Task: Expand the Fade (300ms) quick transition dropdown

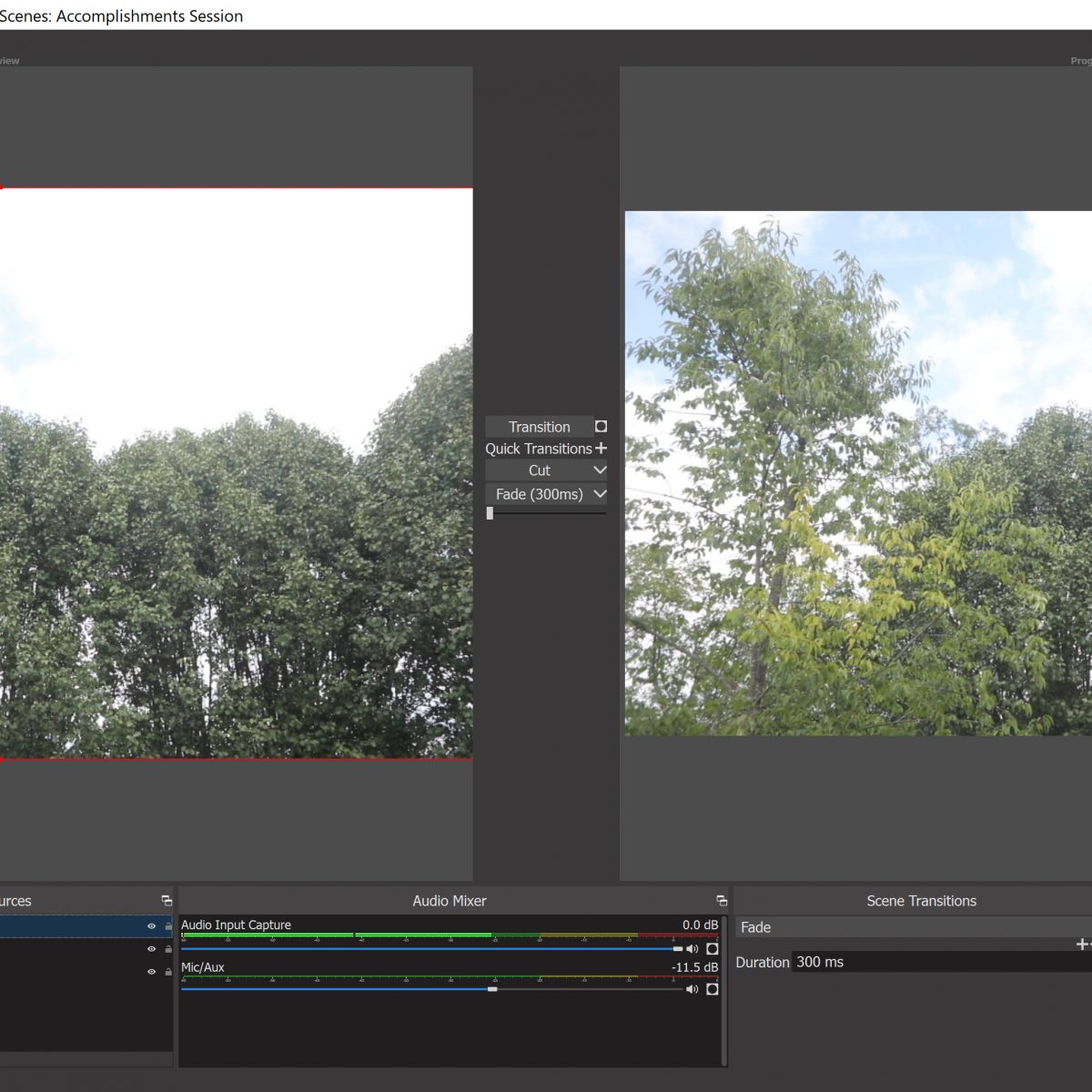Action: click(x=599, y=494)
